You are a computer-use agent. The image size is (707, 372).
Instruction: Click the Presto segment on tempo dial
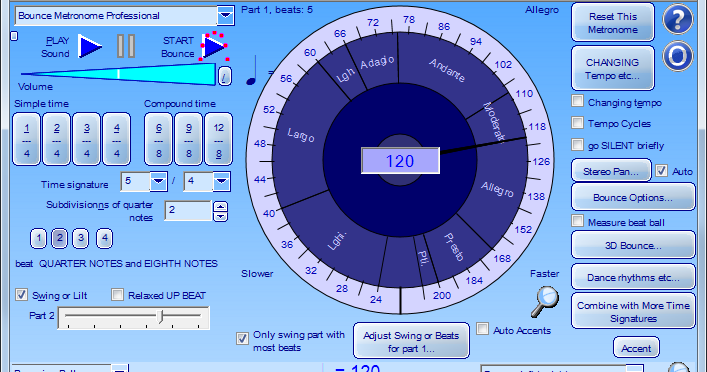[x=454, y=247]
